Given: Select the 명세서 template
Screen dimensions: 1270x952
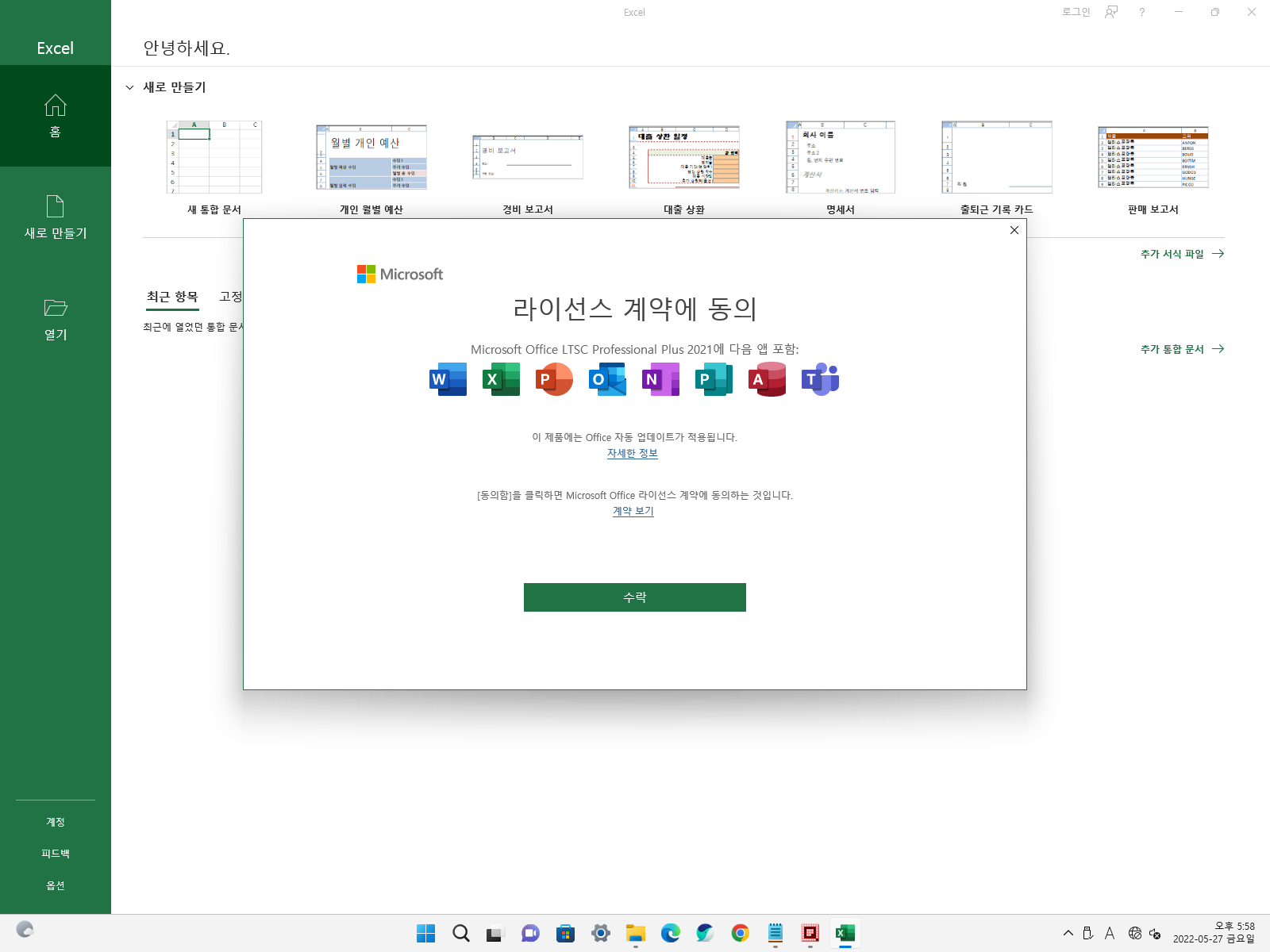Looking at the screenshot, I should [841, 167].
